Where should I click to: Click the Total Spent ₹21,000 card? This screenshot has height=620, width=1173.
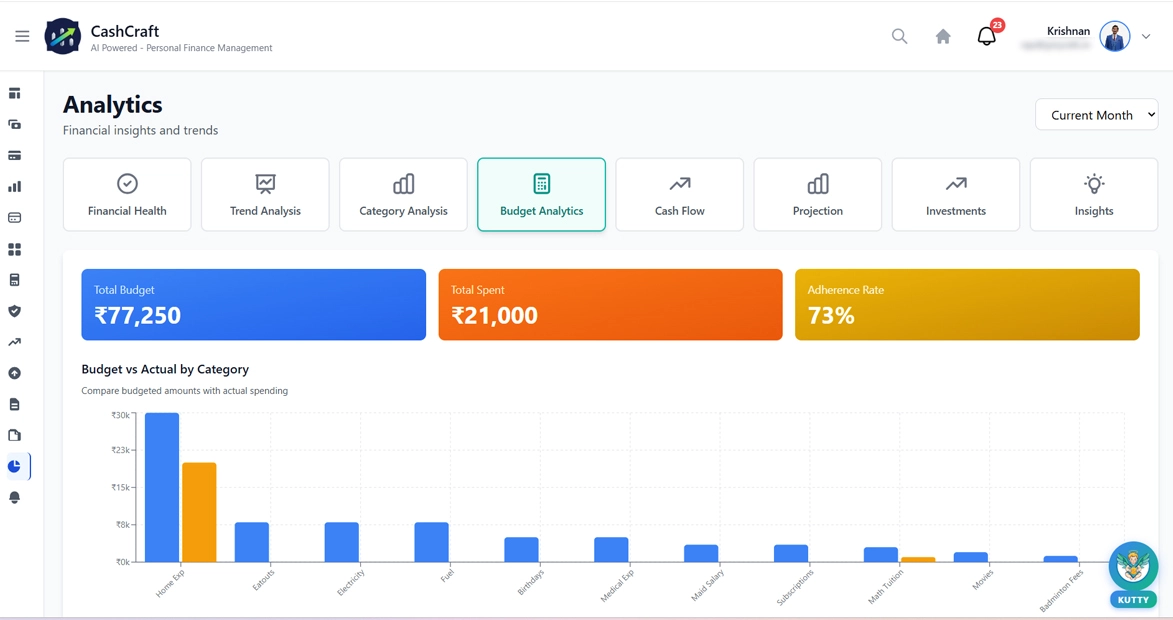[610, 304]
